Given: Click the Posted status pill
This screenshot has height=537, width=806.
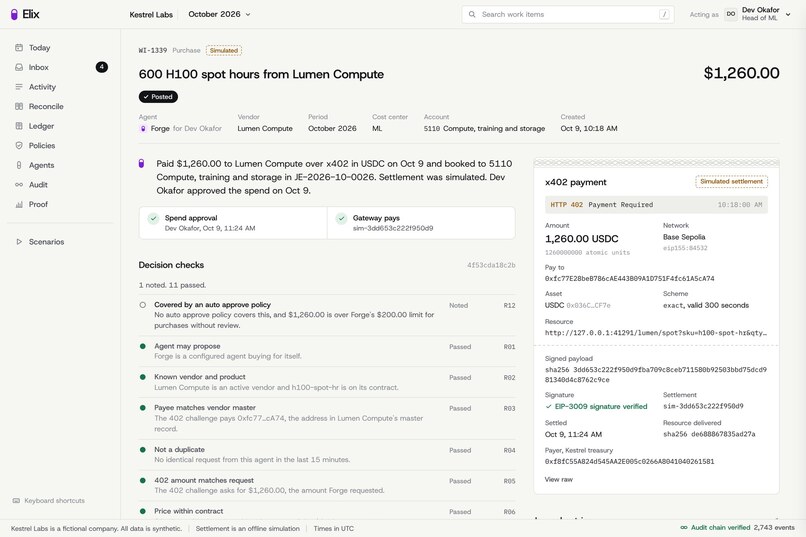Looking at the screenshot, I should (x=158, y=97).
